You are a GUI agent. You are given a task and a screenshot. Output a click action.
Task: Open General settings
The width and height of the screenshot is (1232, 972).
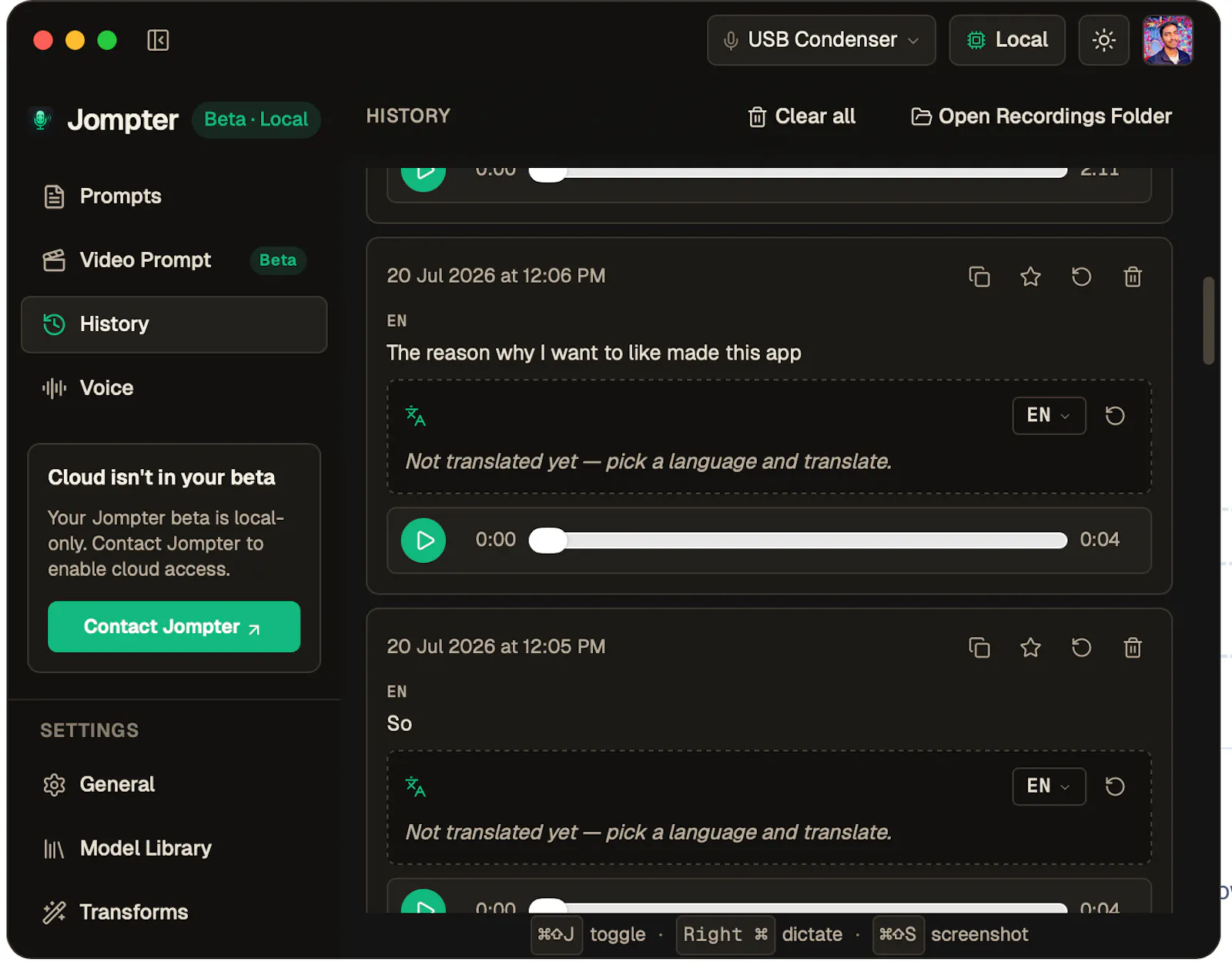pos(174,784)
